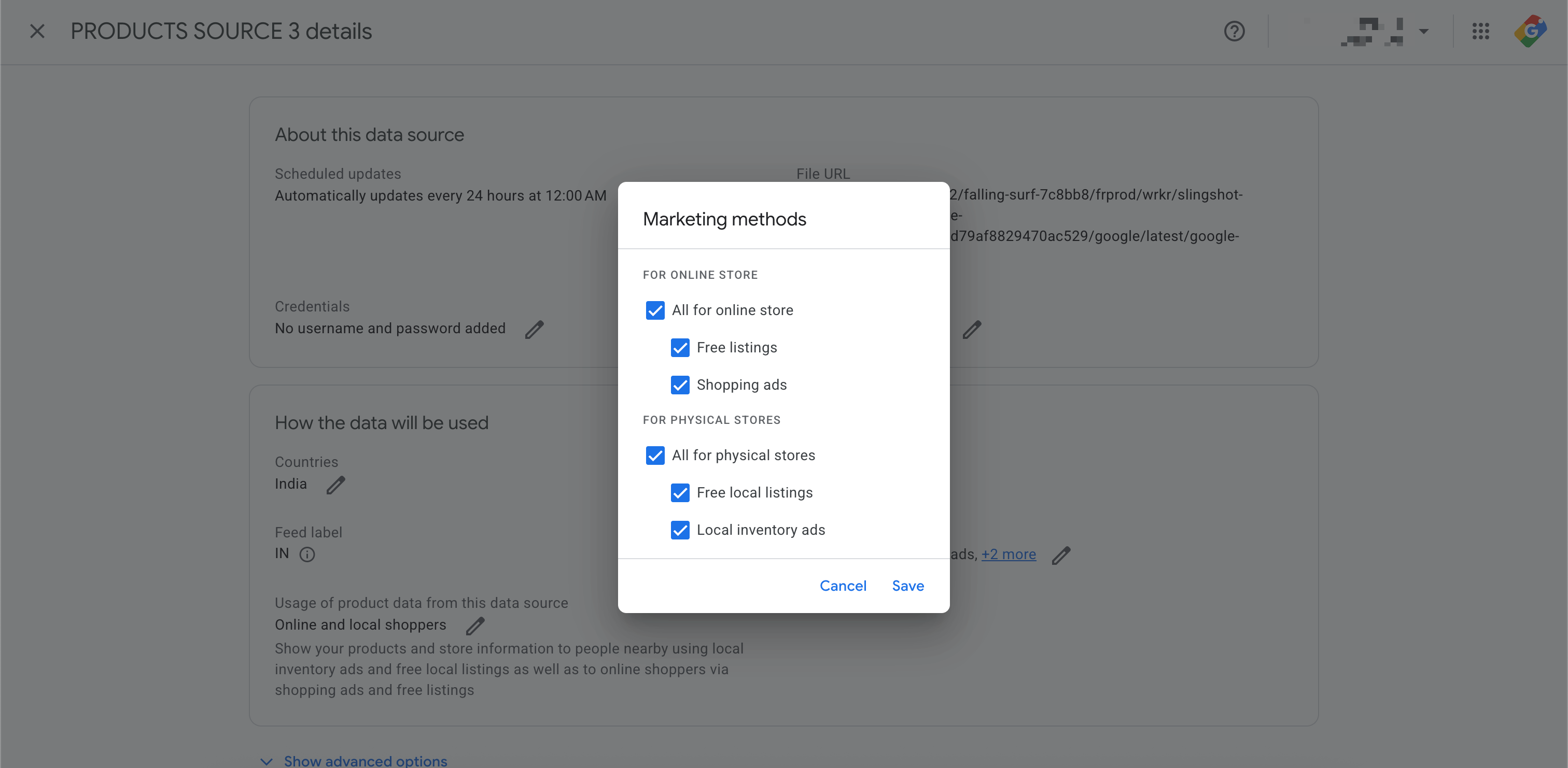Edit usage of product data pencil

(x=475, y=625)
